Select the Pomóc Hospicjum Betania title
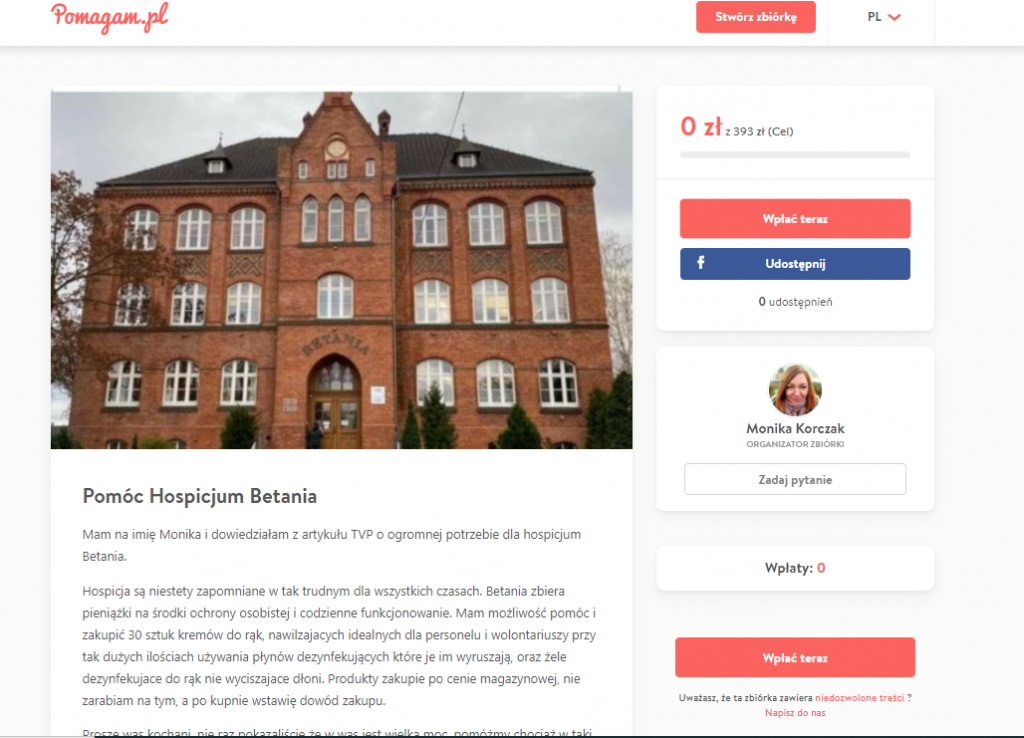Screen dimensions: 1024x738 (199, 496)
